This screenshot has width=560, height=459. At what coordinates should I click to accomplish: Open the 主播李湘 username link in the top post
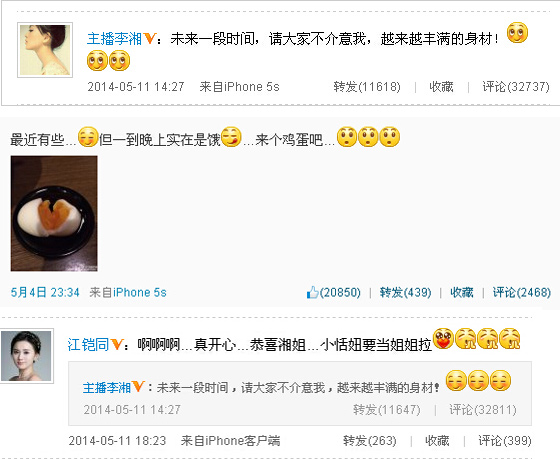[x=114, y=39]
